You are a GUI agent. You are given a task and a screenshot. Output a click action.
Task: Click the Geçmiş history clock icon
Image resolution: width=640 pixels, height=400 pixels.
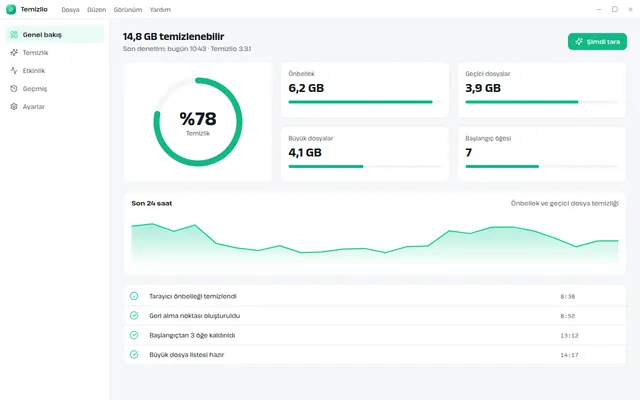(x=14, y=89)
